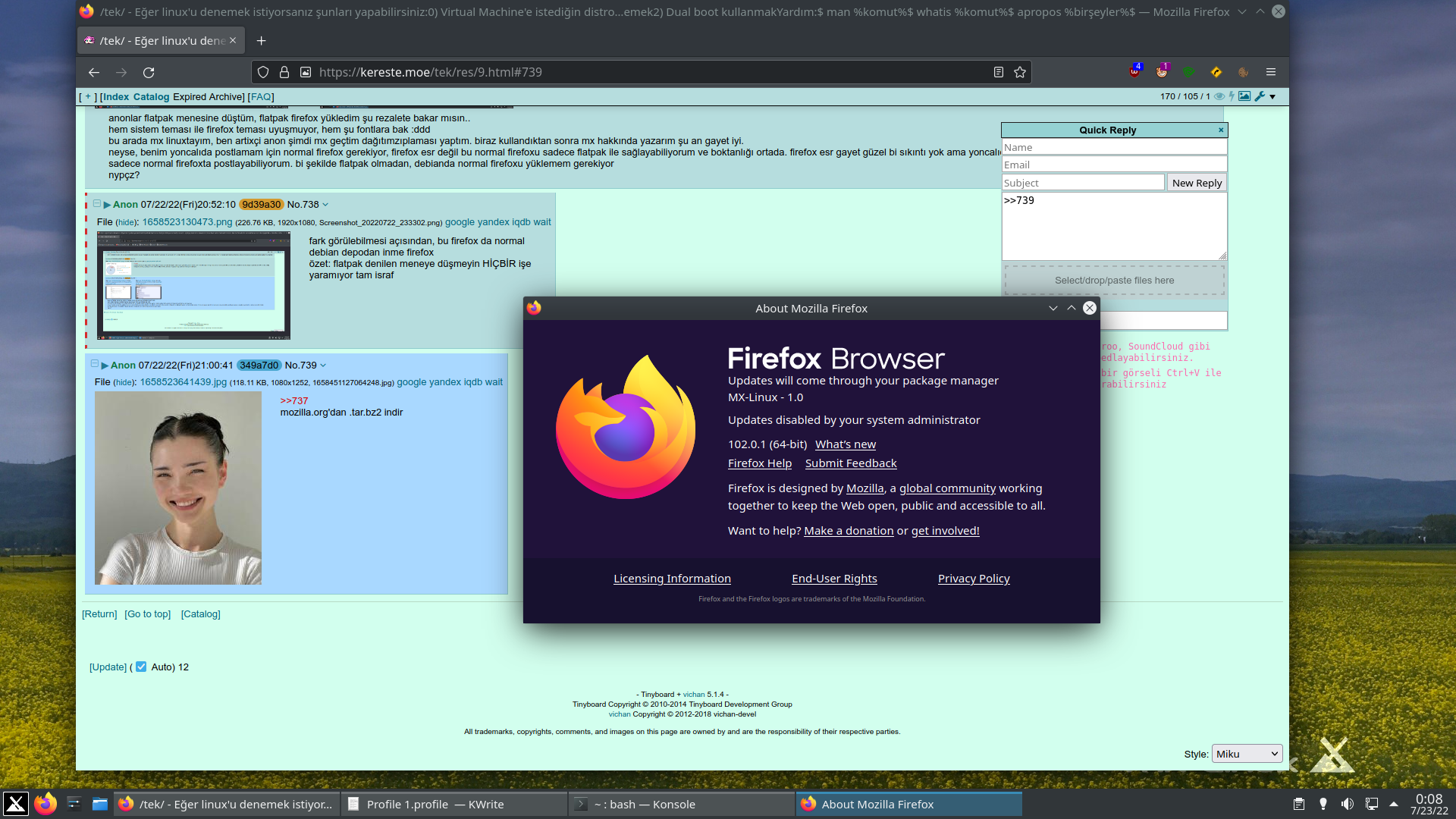Click Make a donation link
1456x819 pixels.
(x=849, y=531)
